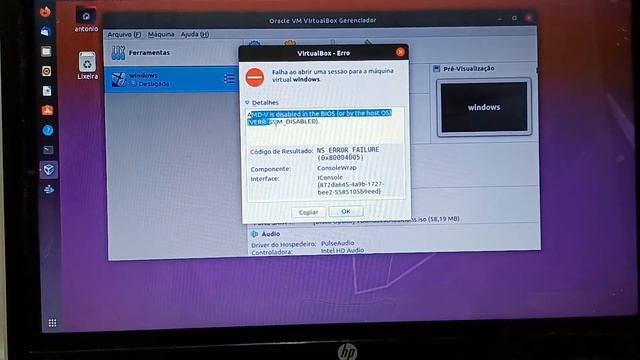The height and width of the screenshot is (360, 640).
Task: Open the Files manager dock icon
Action: pos(46,51)
